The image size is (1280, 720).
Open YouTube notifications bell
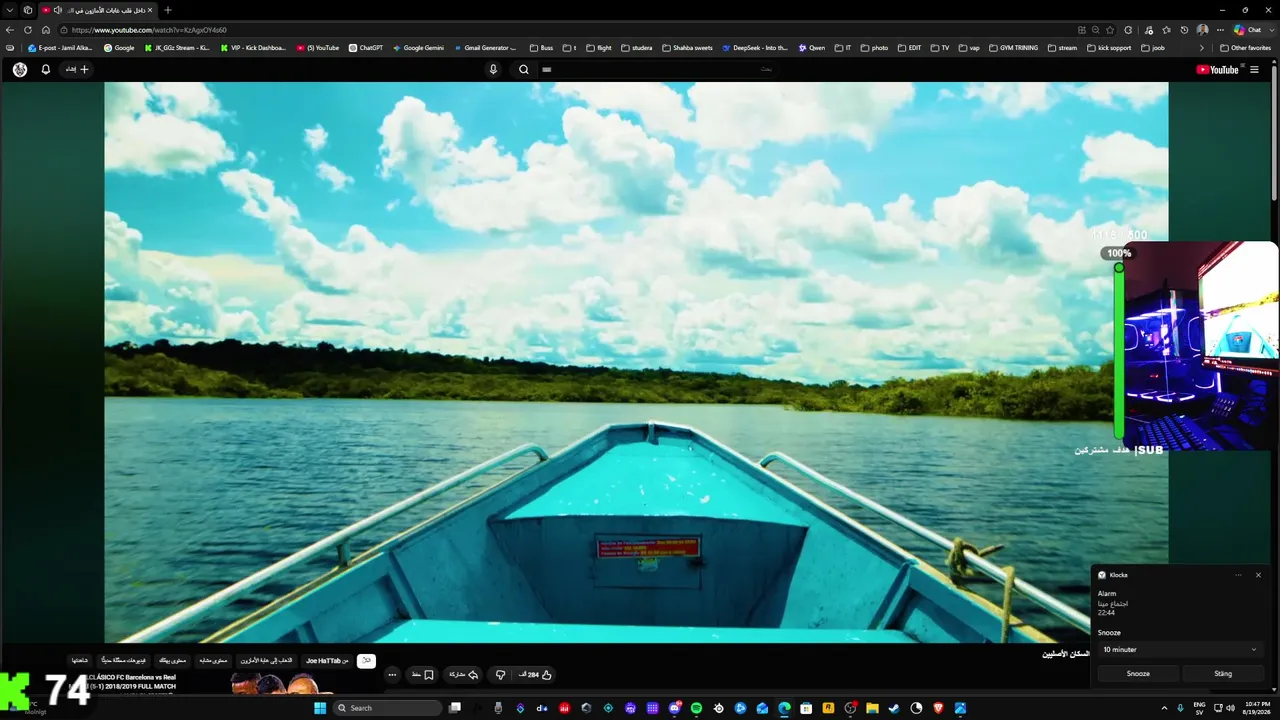45,69
